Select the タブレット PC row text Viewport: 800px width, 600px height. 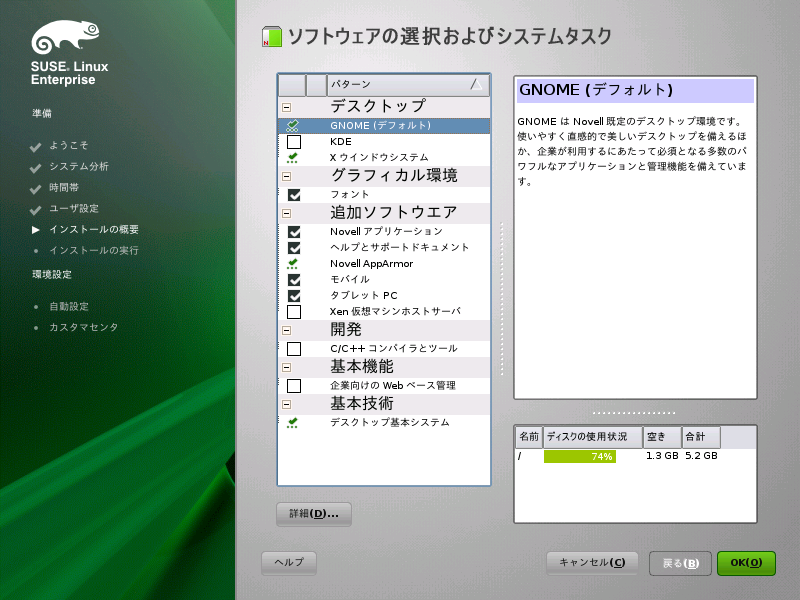click(x=363, y=295)
